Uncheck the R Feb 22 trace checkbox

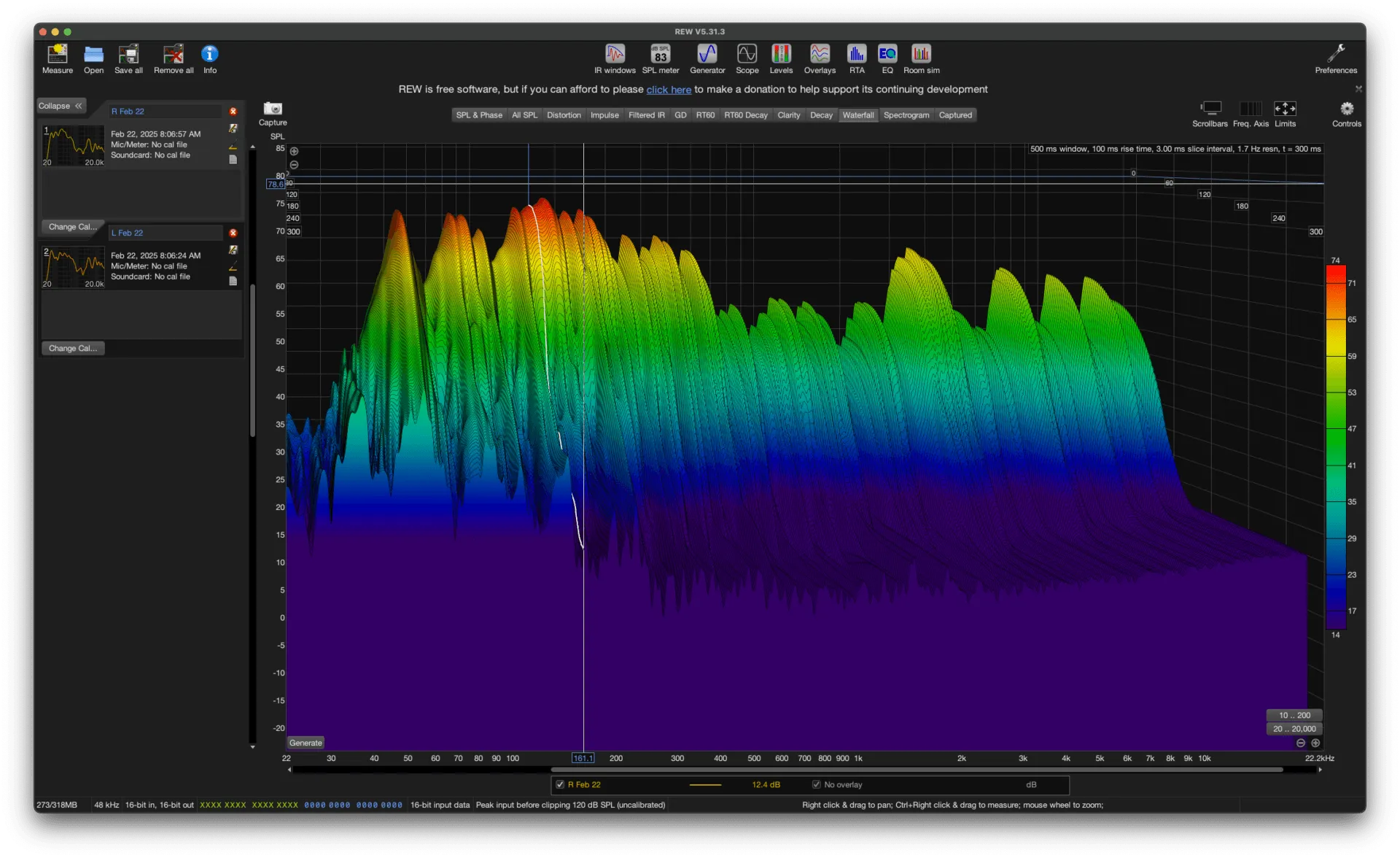(560, 784)
